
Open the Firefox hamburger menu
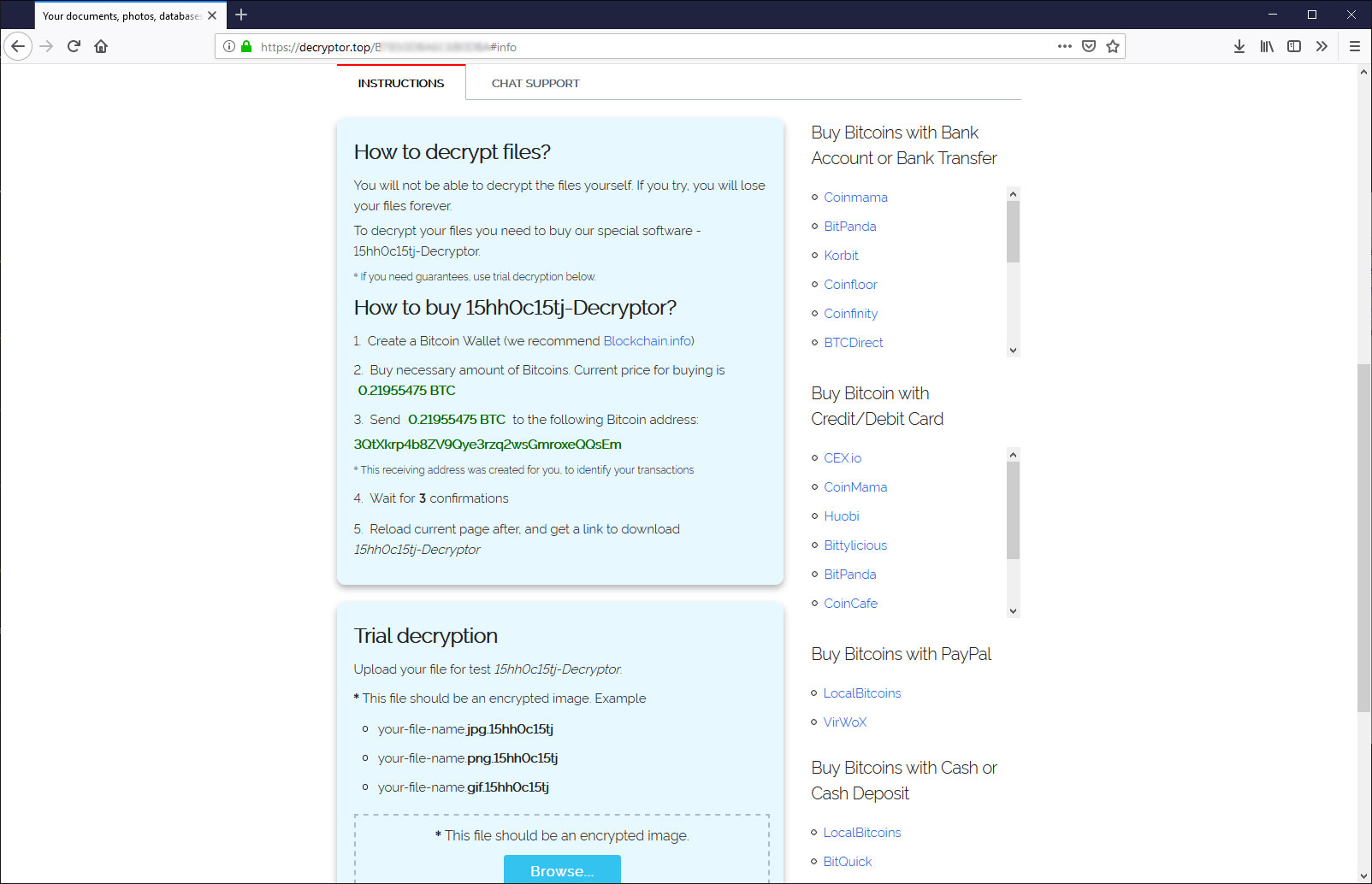pos(1354,46)
